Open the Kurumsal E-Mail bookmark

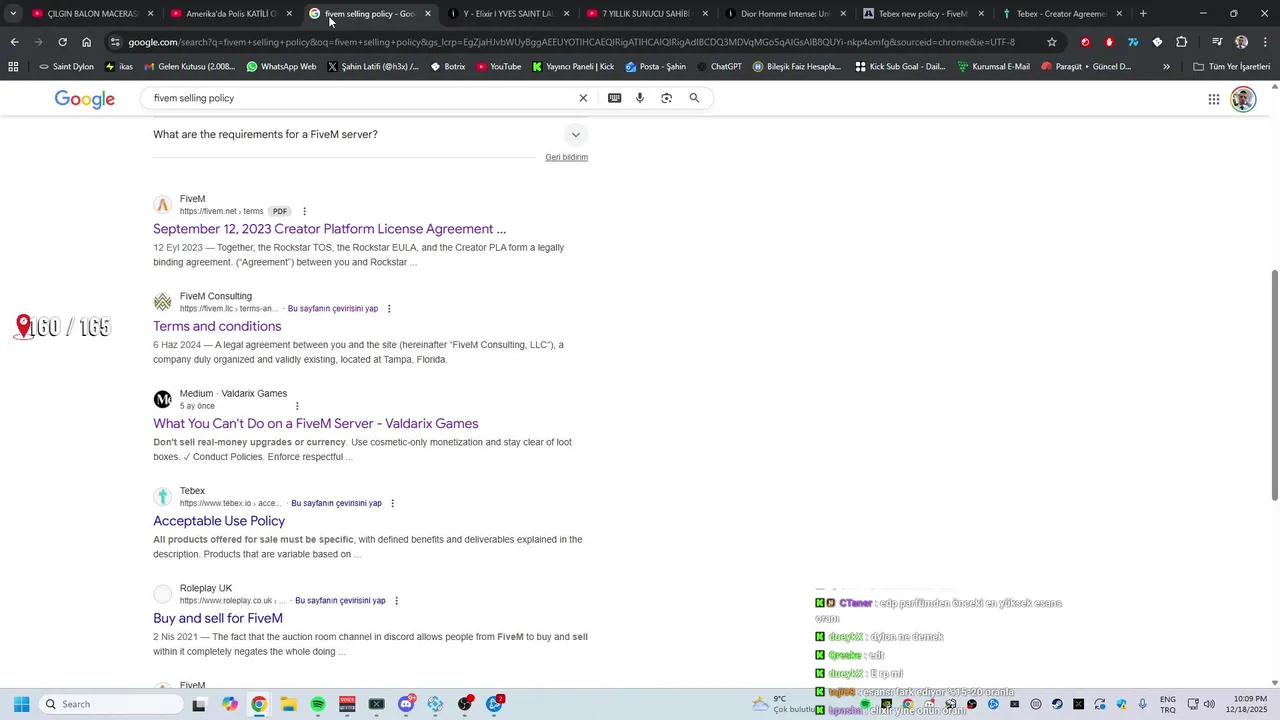[993, 67]
